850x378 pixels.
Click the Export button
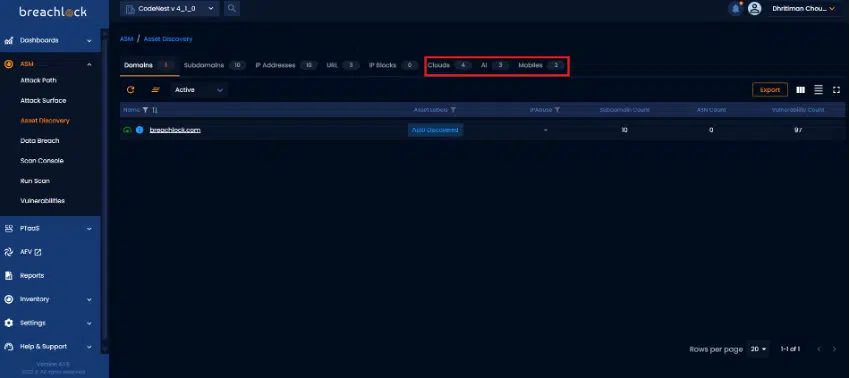tap(770, 90)
